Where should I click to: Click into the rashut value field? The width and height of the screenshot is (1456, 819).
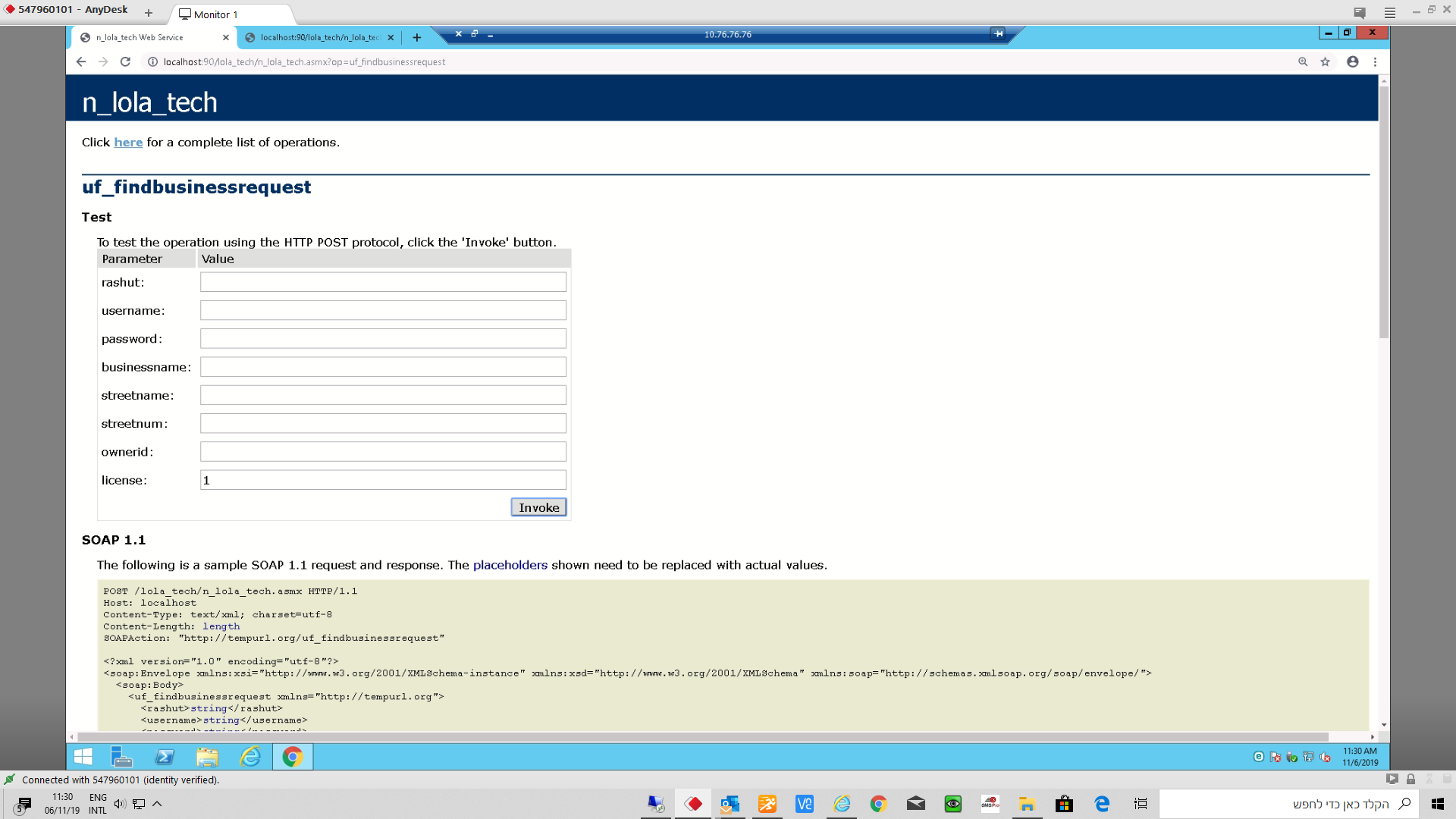pyautogui.click(x=383, y=282)
